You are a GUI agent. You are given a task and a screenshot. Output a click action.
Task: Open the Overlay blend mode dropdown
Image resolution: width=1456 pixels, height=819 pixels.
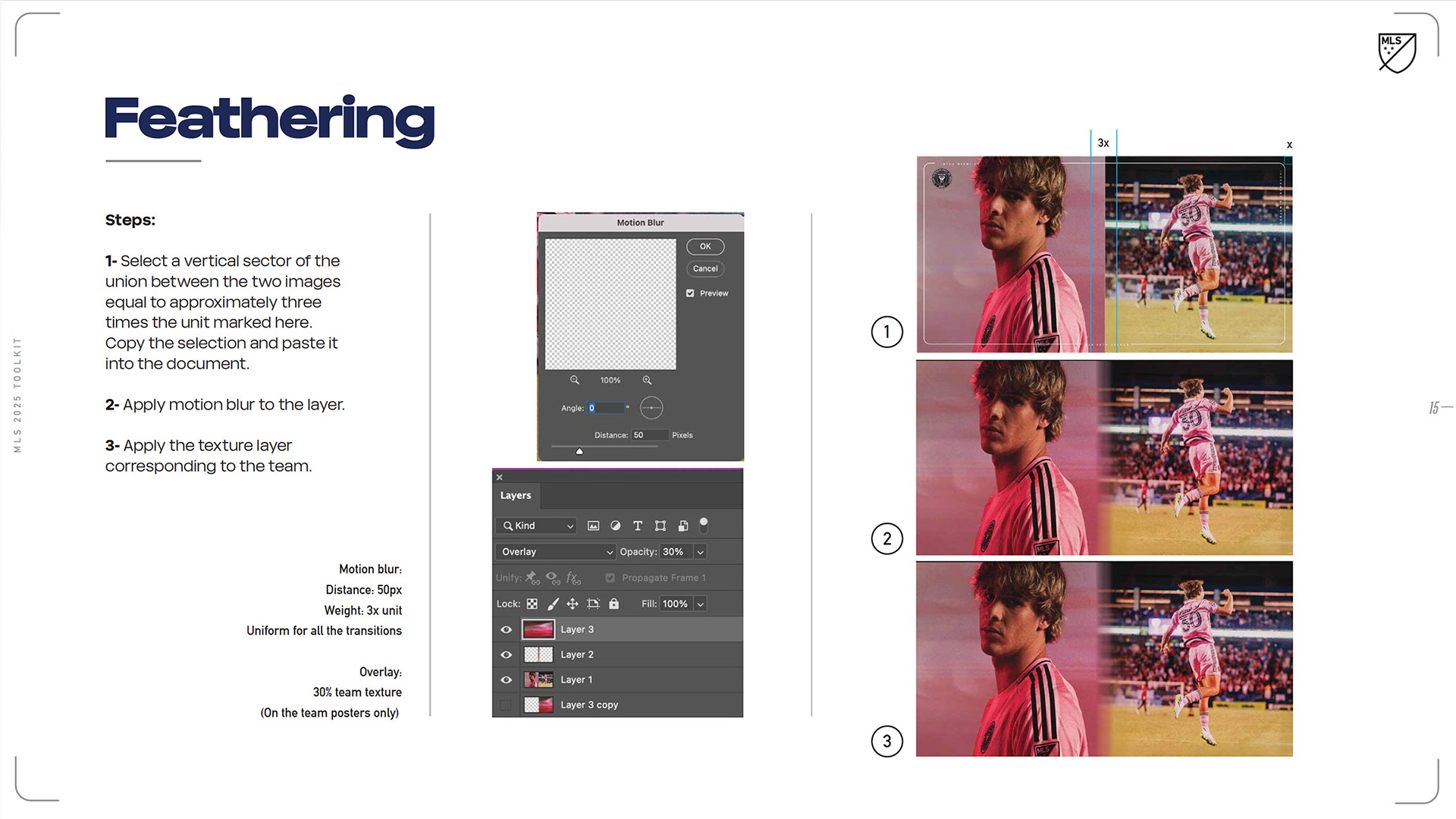tap(556, 552)
